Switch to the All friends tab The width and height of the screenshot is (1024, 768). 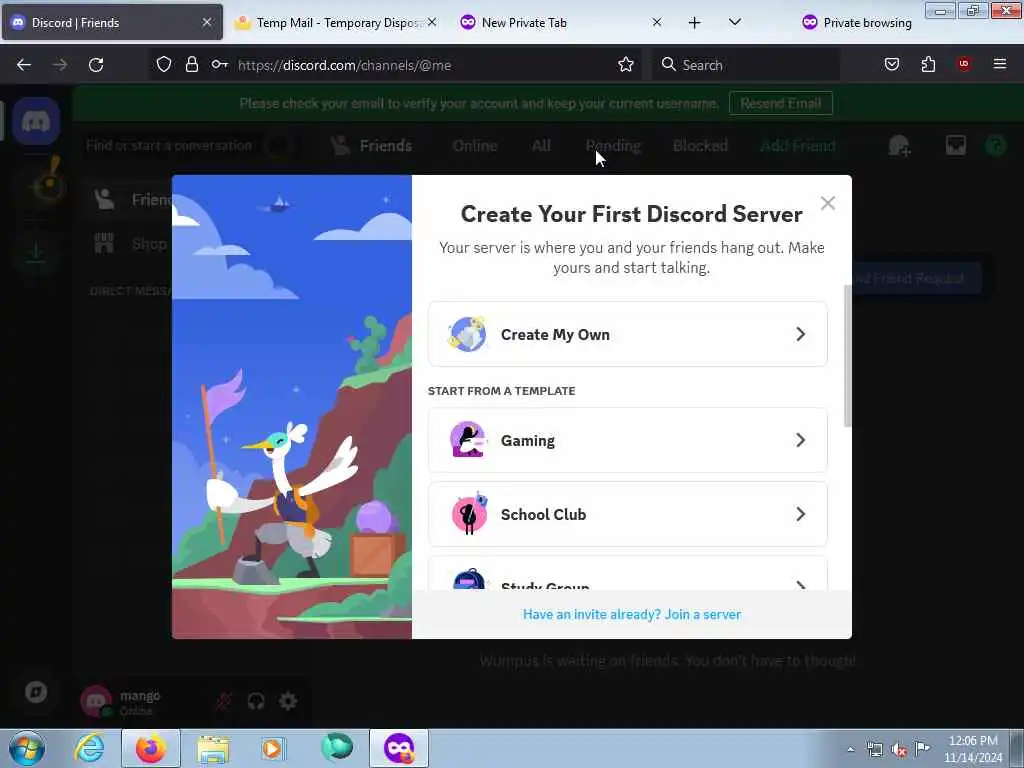tap(541, 146)
